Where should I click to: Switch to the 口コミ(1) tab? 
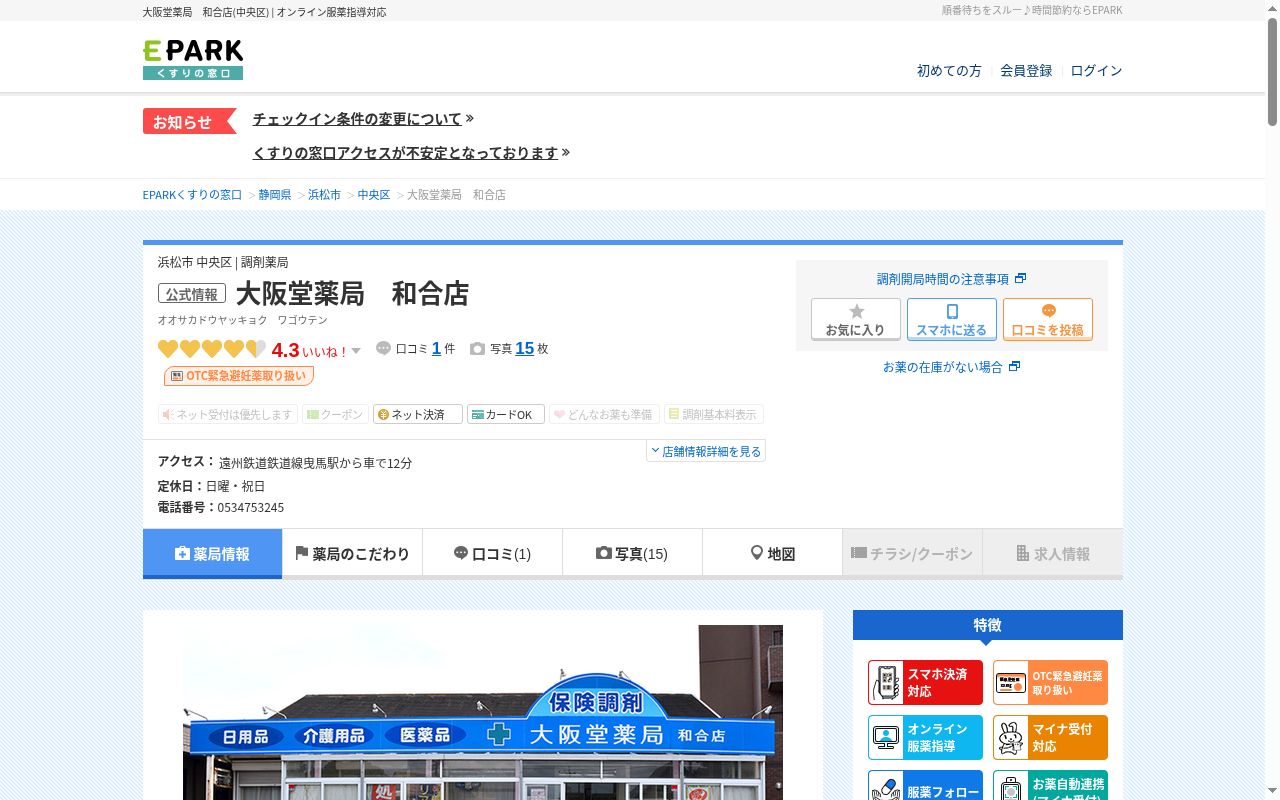[493, 553]
